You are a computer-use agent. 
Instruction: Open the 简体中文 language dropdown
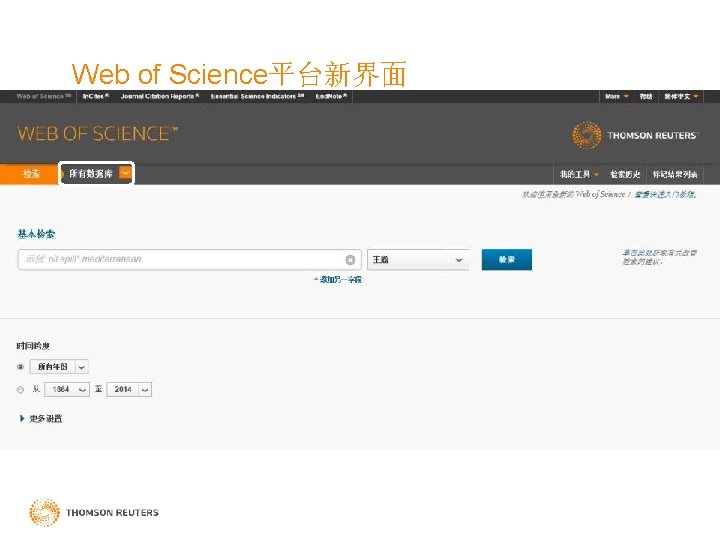(681, 96)
